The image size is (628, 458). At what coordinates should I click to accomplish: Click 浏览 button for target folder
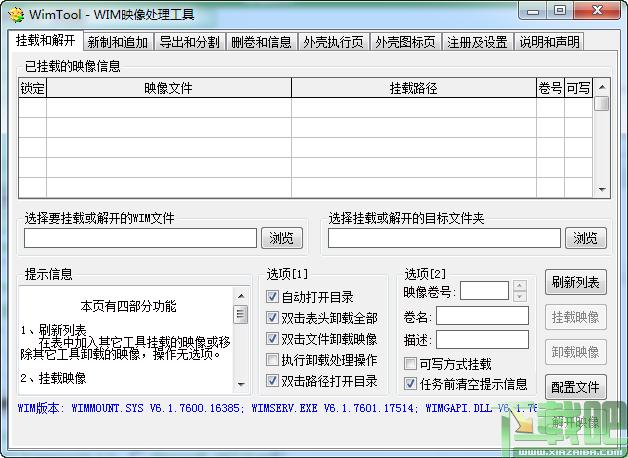click(586, 238)
